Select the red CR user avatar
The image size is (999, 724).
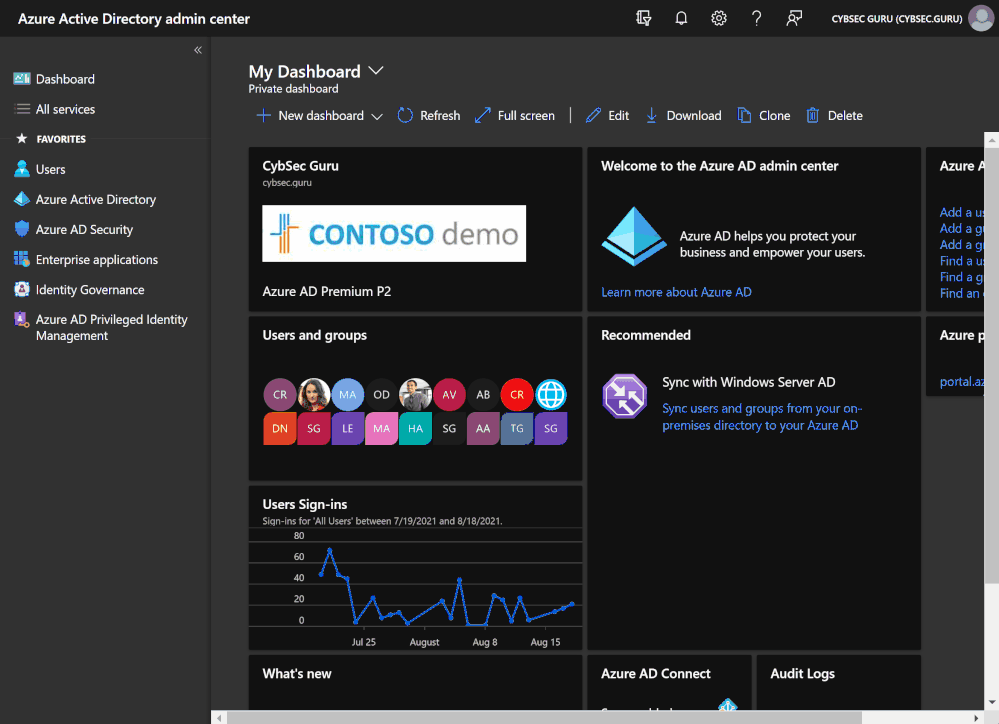[x=517, y=395]
